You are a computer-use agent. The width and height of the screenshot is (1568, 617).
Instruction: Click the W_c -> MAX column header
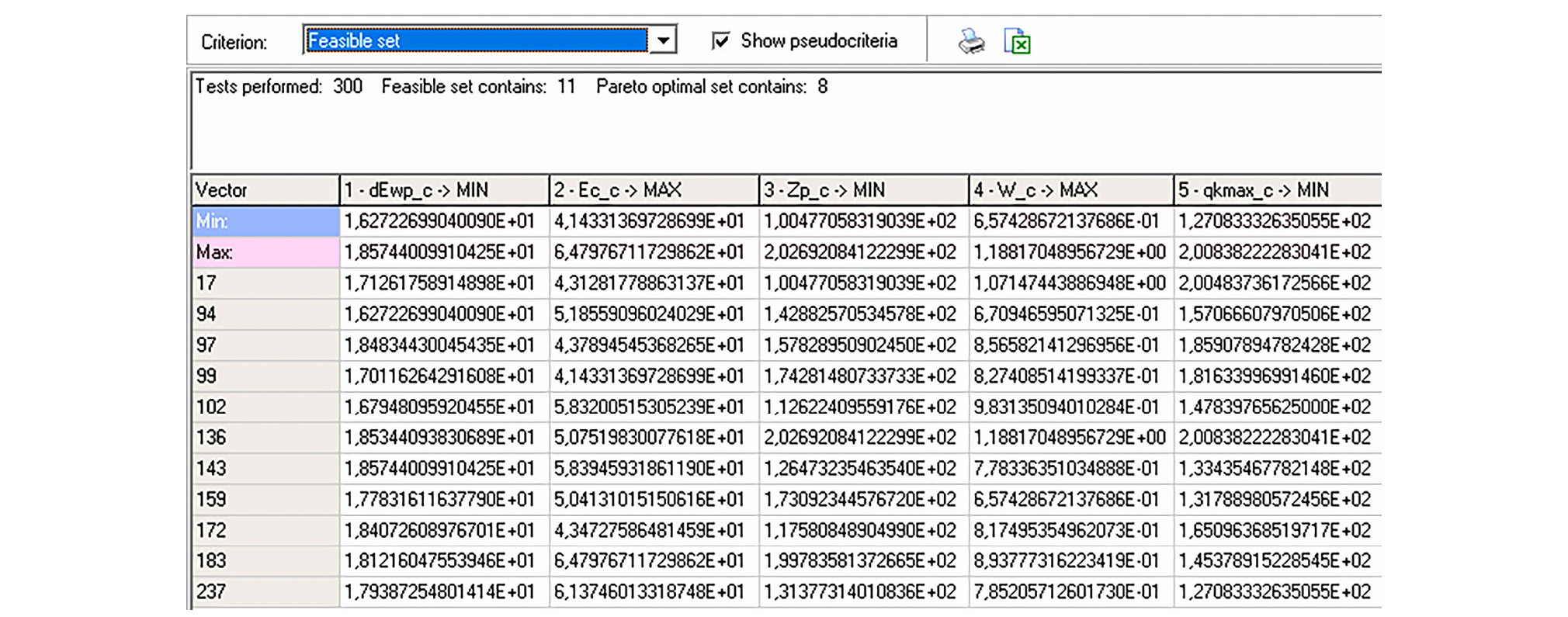[1070, 190]
